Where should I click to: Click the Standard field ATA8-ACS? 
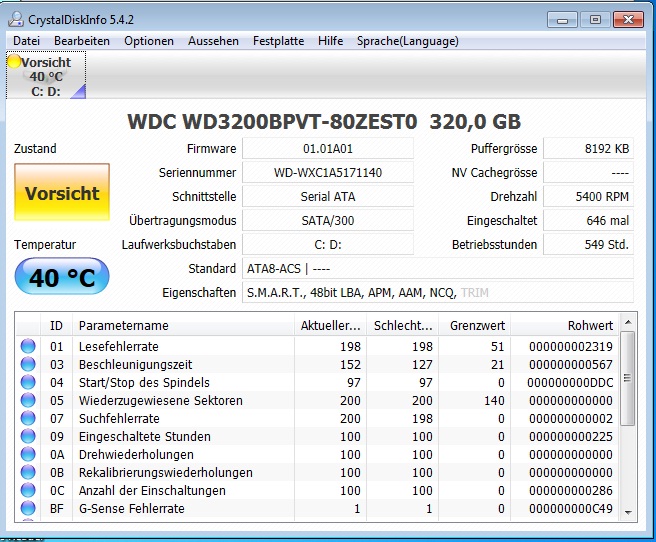[x=438, y=268]
